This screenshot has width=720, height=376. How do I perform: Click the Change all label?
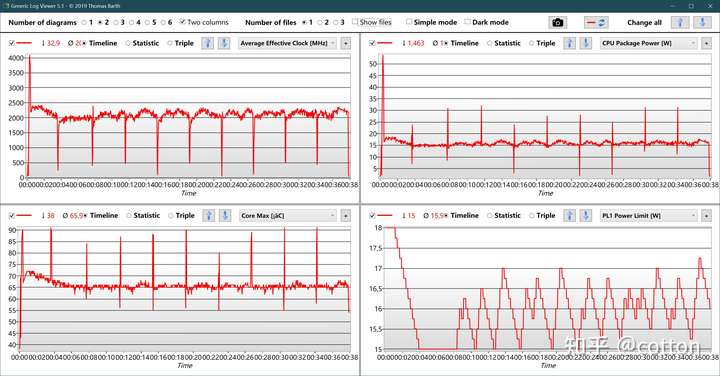click(x=644, y=22)
